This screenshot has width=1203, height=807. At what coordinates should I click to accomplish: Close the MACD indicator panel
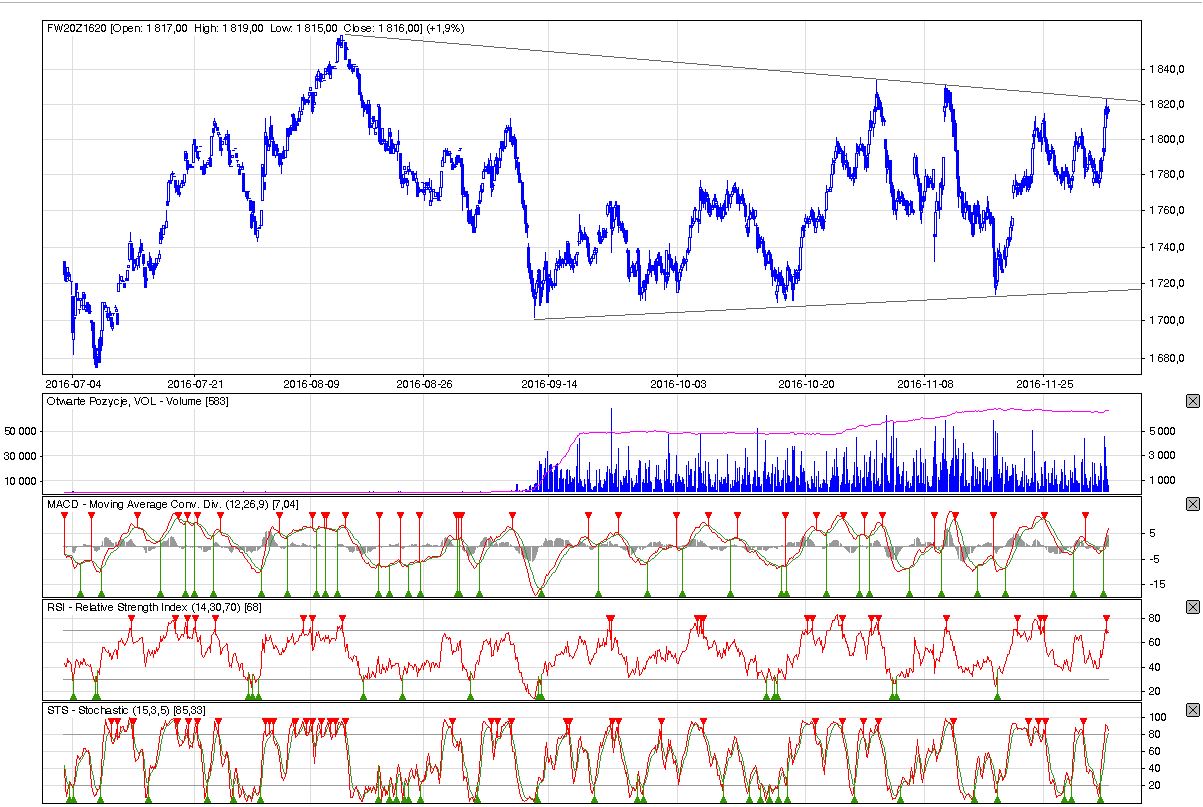(1191, 504)
